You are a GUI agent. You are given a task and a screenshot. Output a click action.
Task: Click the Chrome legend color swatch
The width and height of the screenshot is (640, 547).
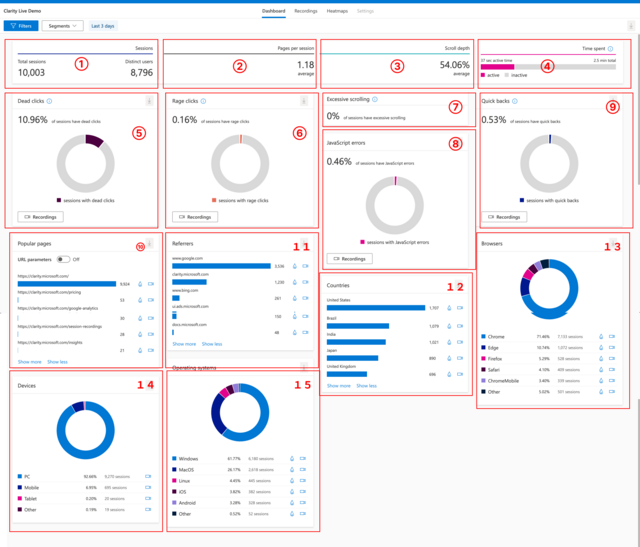click(483, 336)
